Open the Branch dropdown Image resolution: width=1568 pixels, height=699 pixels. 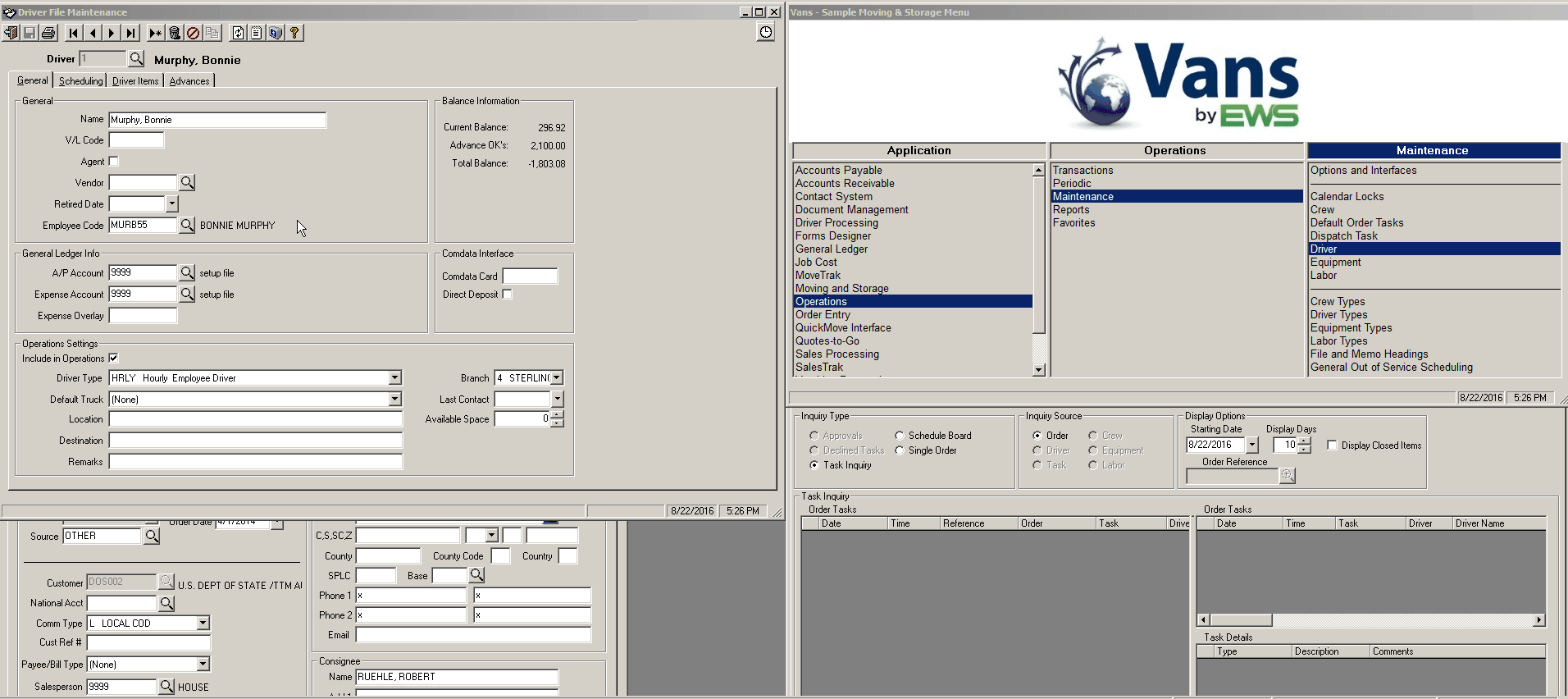[558, 377]
